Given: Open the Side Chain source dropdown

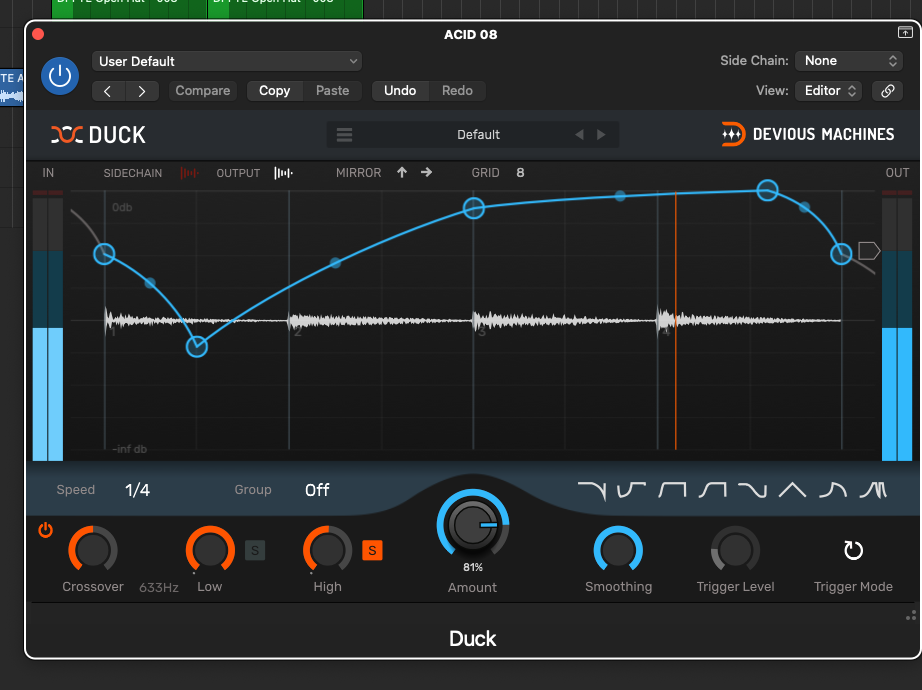Looking at the screenshot, I should 849,61.
